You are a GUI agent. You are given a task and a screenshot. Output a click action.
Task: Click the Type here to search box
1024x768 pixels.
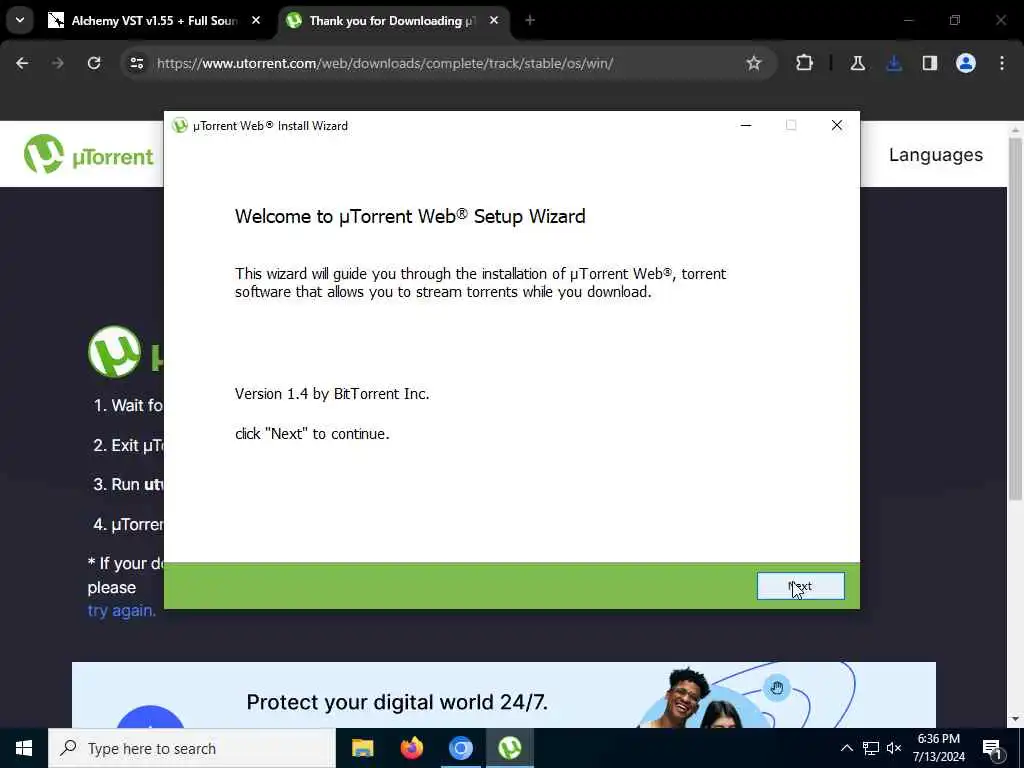192,748
